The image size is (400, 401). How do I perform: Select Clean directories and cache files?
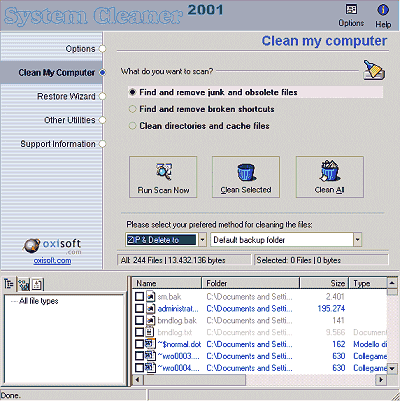(132, 126)
